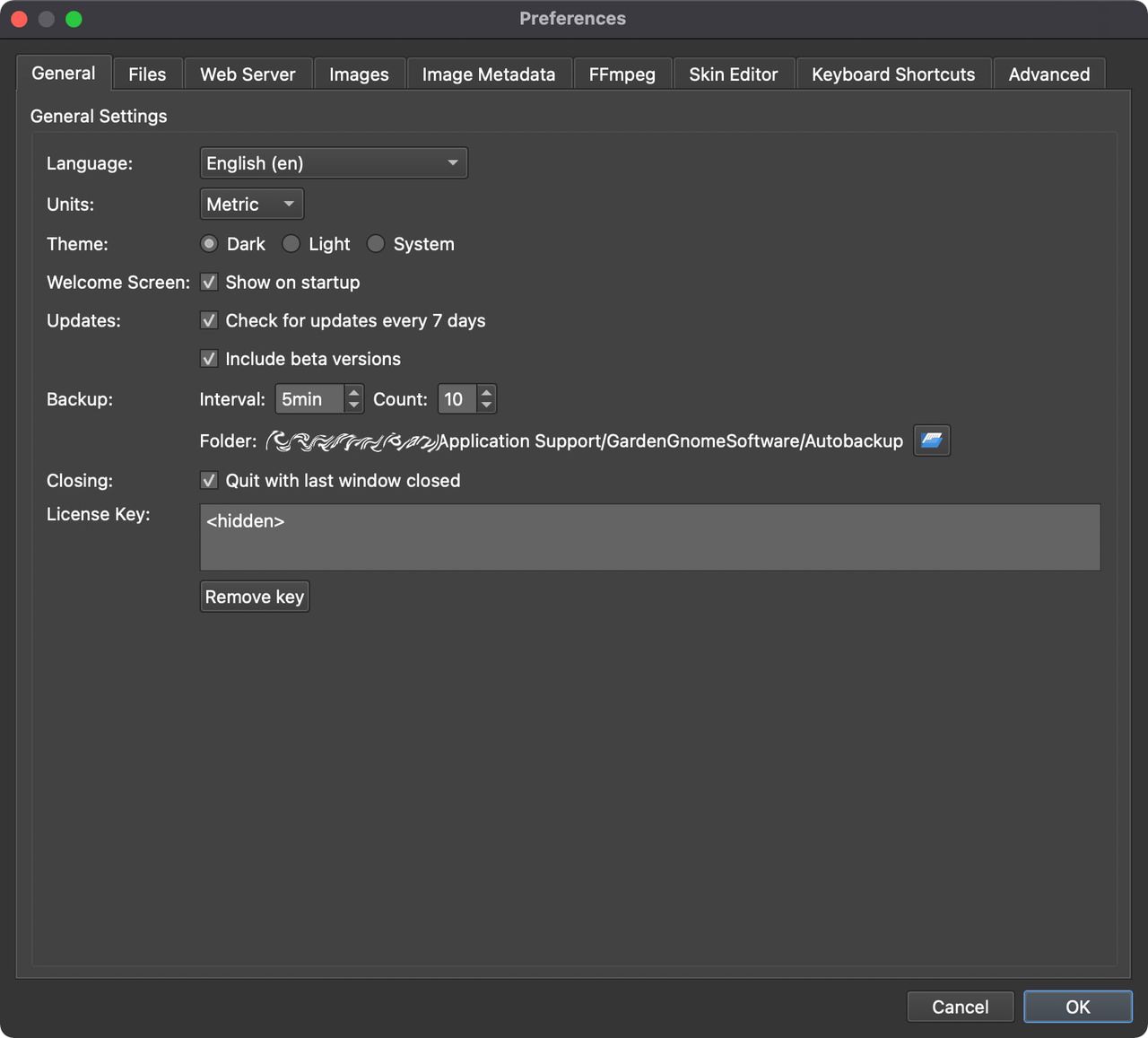Viewport: 1148px width, 1038px height.
Task: Toggle Check for updates every 7 days
Action: pos(209,321)
